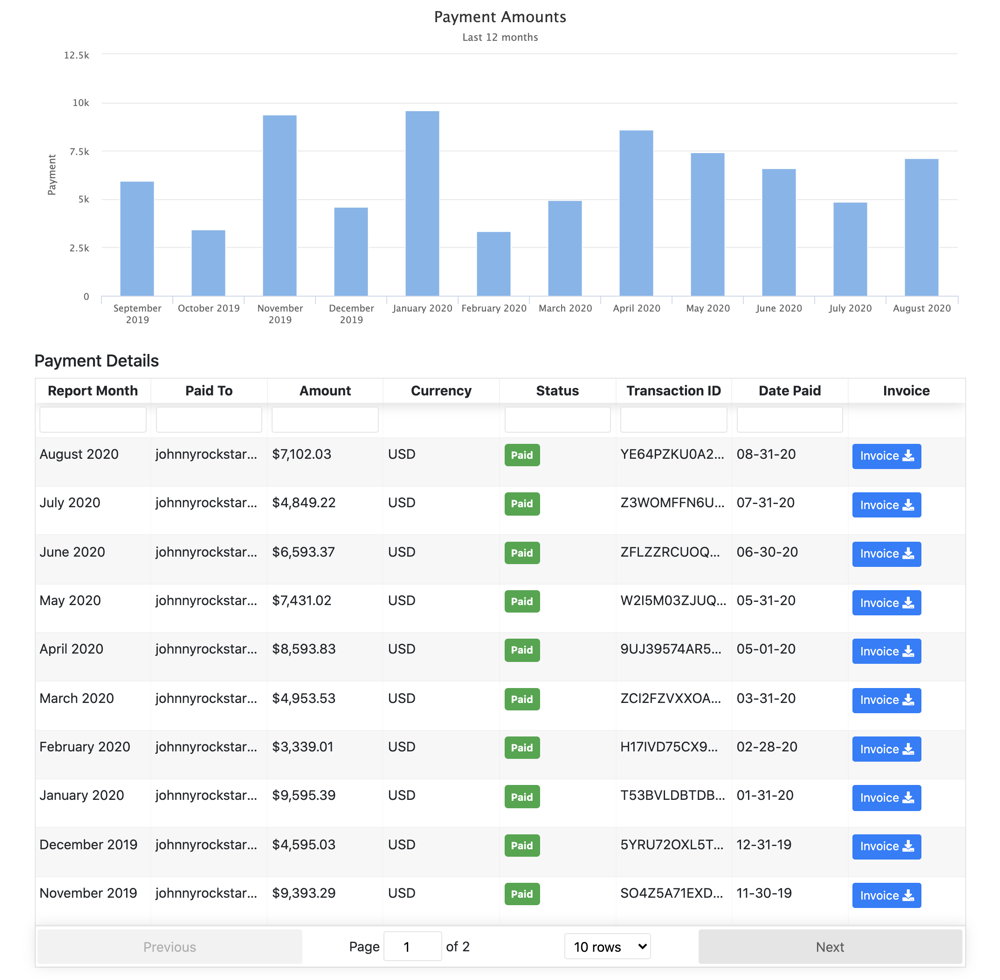The image size is (1000, 980).
Task: Download the June 2020 invoice
Action: 886,554
